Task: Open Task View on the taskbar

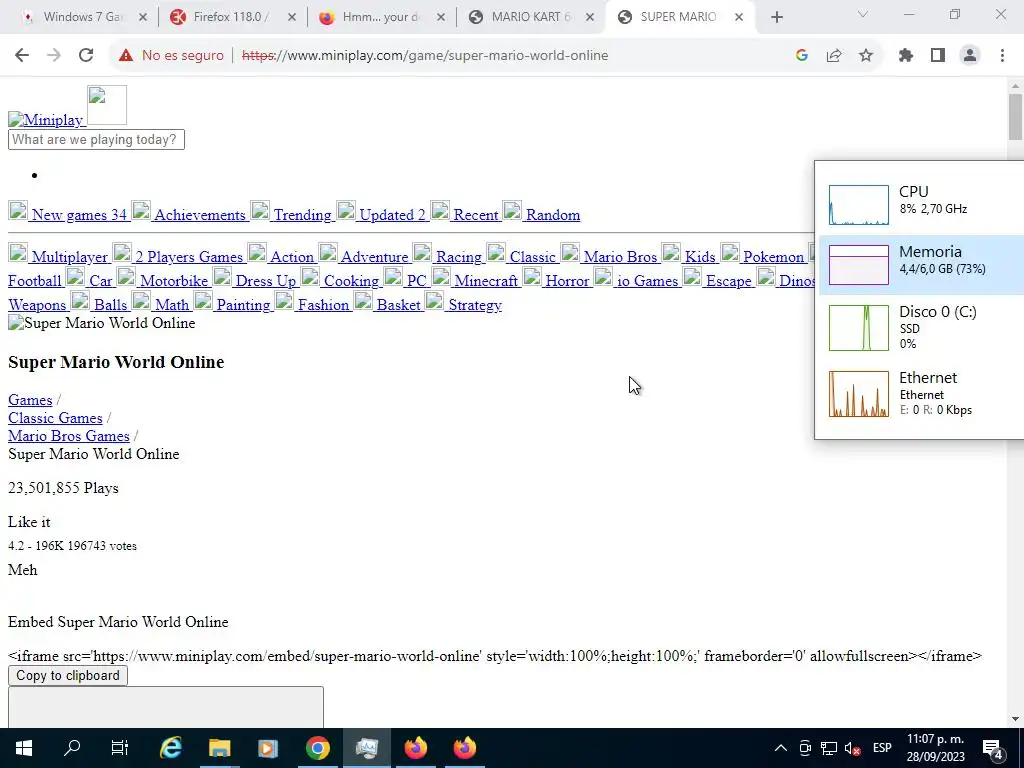Action: pos(120,748)
